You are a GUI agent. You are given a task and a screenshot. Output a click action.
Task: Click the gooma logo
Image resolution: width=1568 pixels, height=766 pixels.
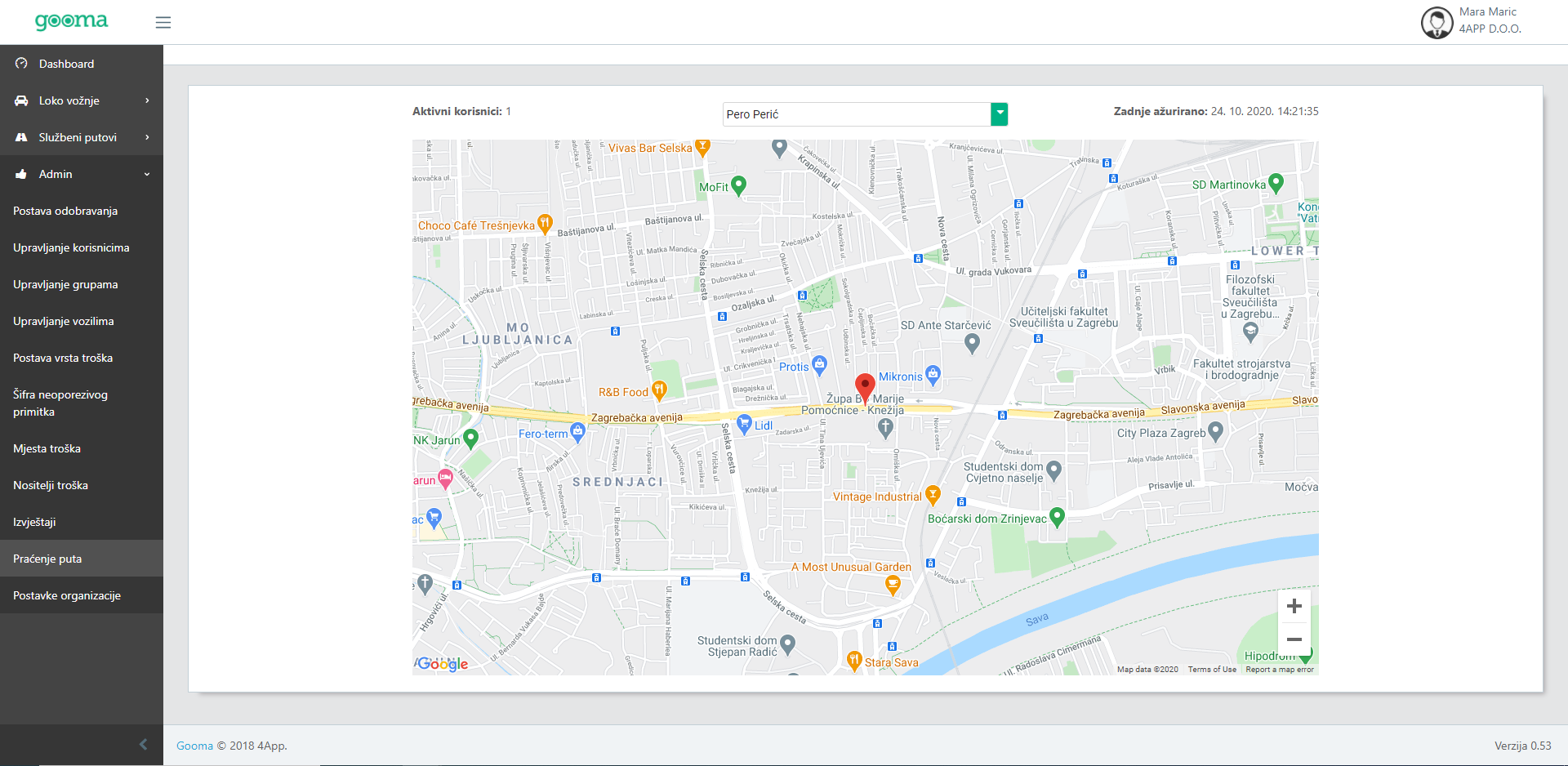click(71, 21)
